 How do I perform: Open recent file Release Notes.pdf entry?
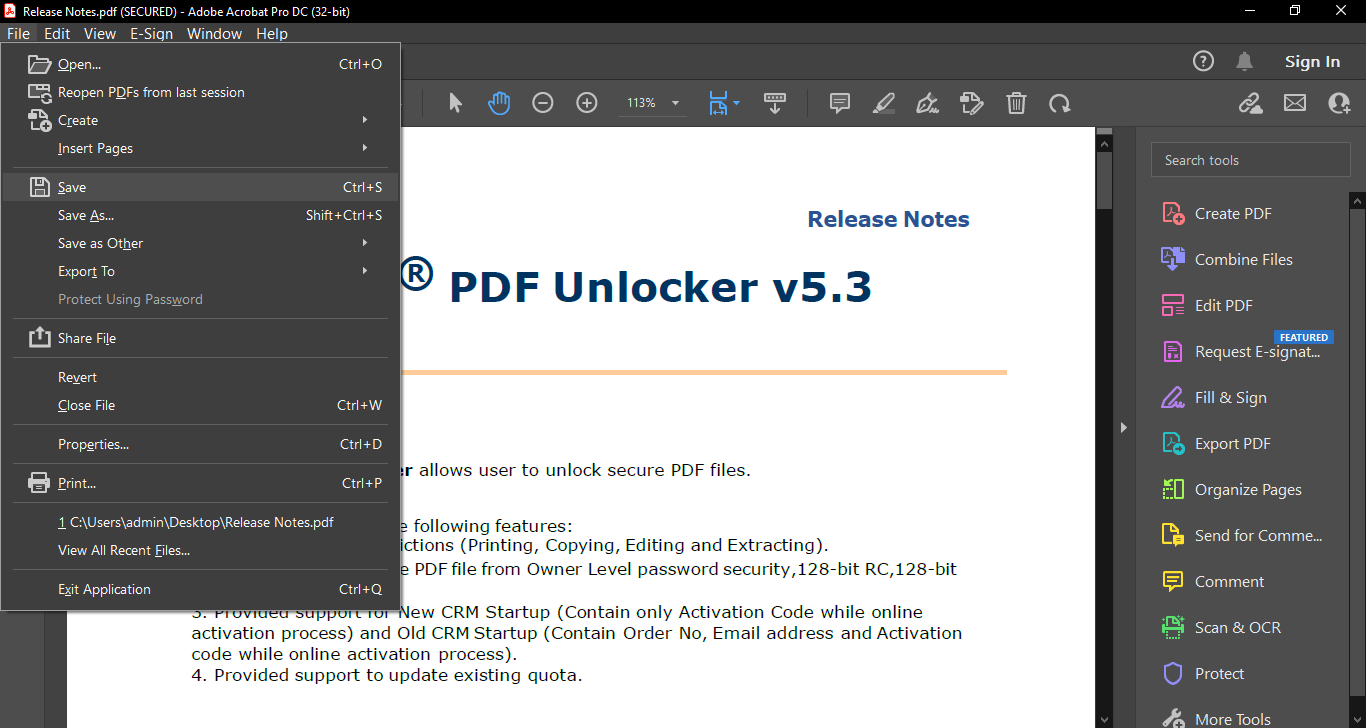point(201,522)
